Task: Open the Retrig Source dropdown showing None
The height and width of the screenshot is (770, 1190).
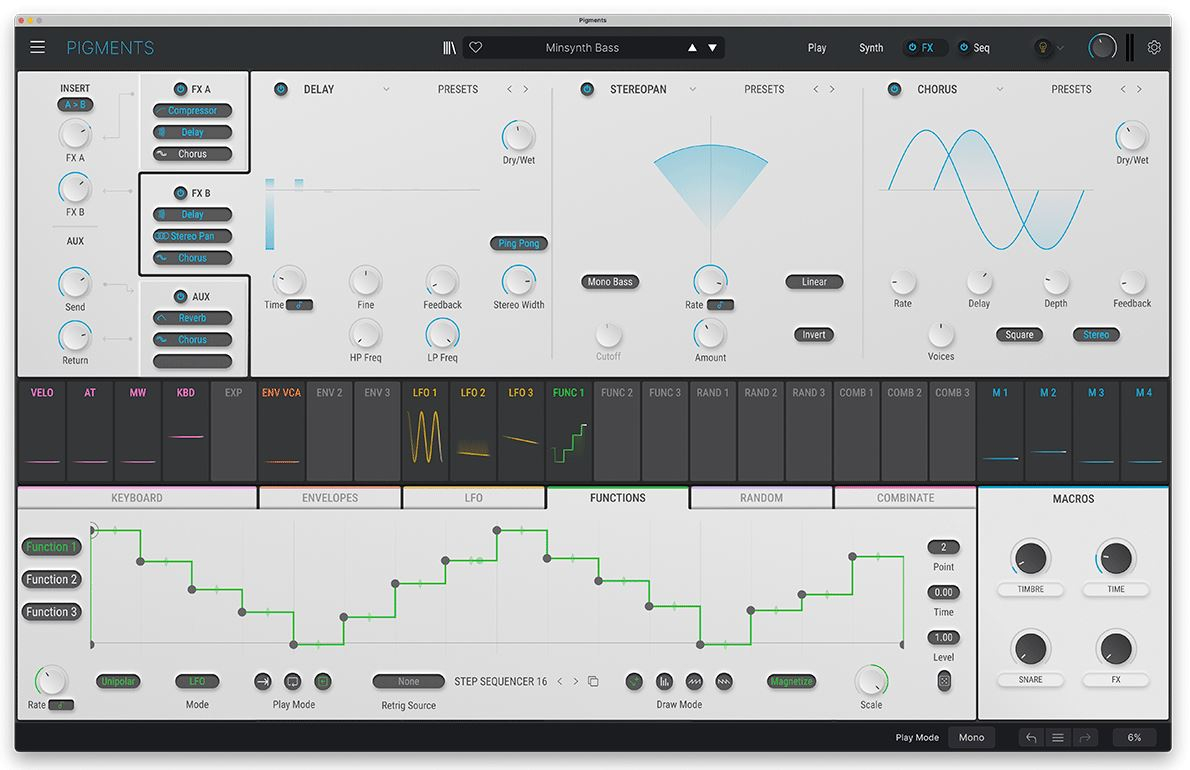Action: pyautogui.click(x=409, y=682)
